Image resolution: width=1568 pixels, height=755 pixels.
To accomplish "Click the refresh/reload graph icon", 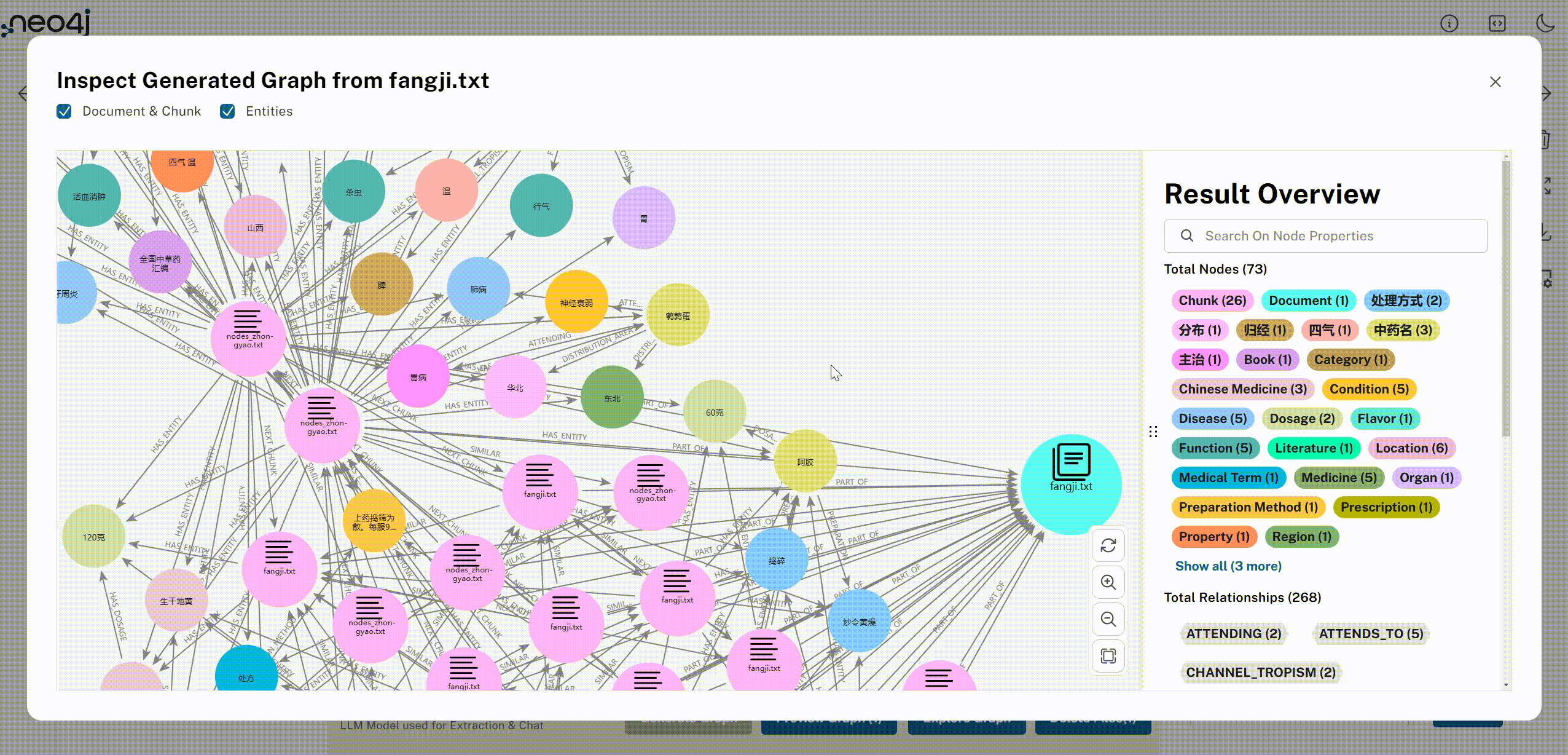I will [1108, 546].
